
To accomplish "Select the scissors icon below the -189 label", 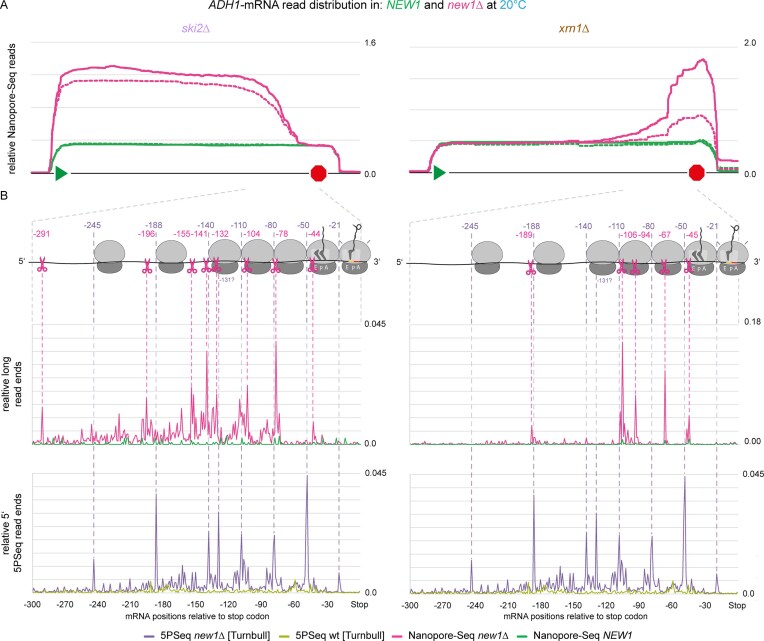I will 531,267.
